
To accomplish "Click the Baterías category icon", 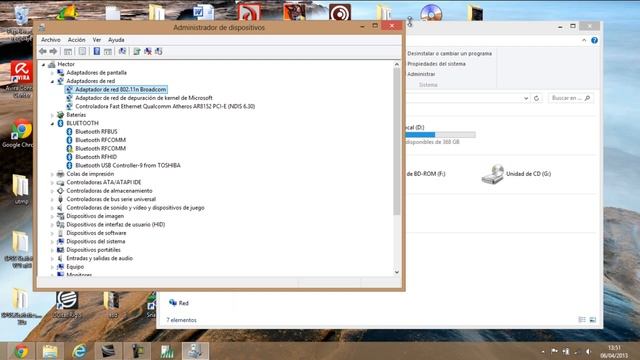I will 60,115.
